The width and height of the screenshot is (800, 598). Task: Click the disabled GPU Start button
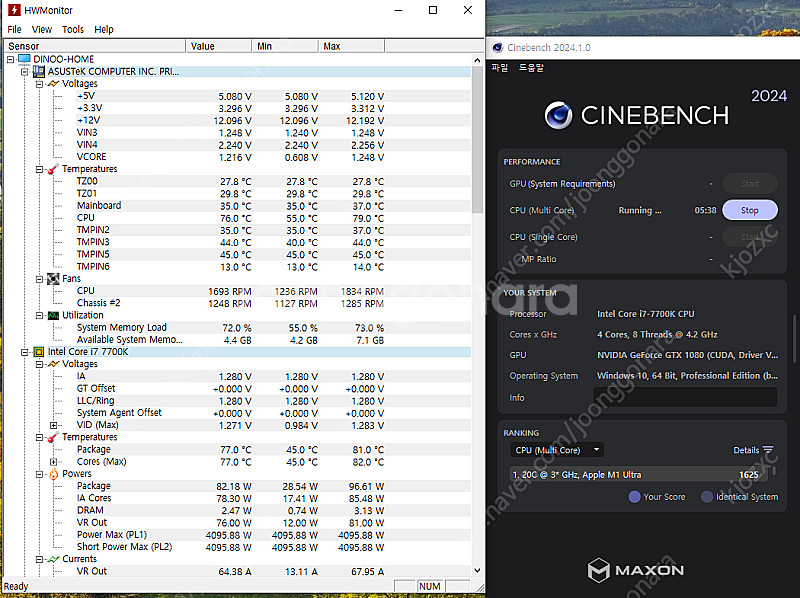[x=749, y=184]
